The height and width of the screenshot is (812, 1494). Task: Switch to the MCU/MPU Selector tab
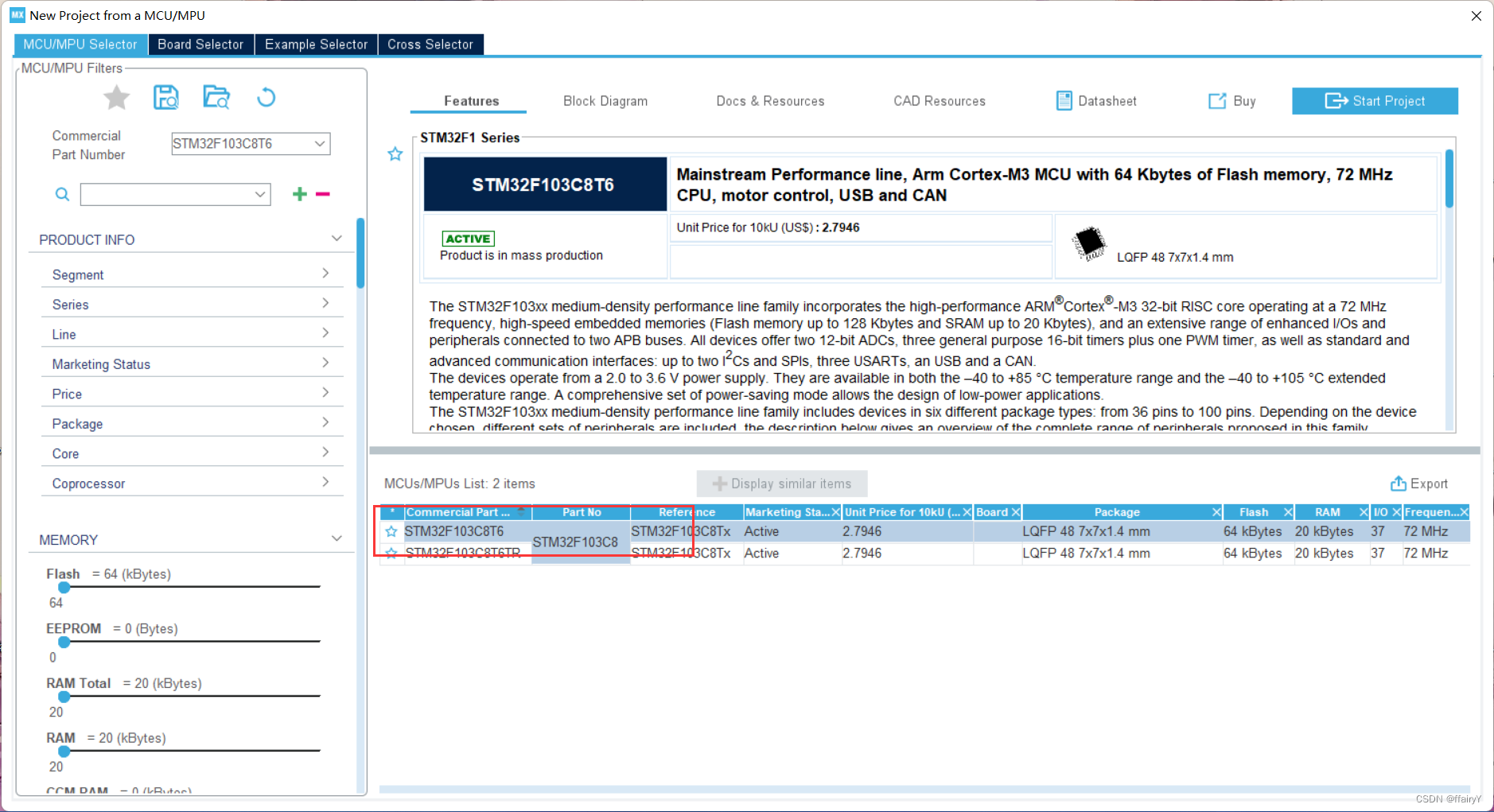click(80, 45)
